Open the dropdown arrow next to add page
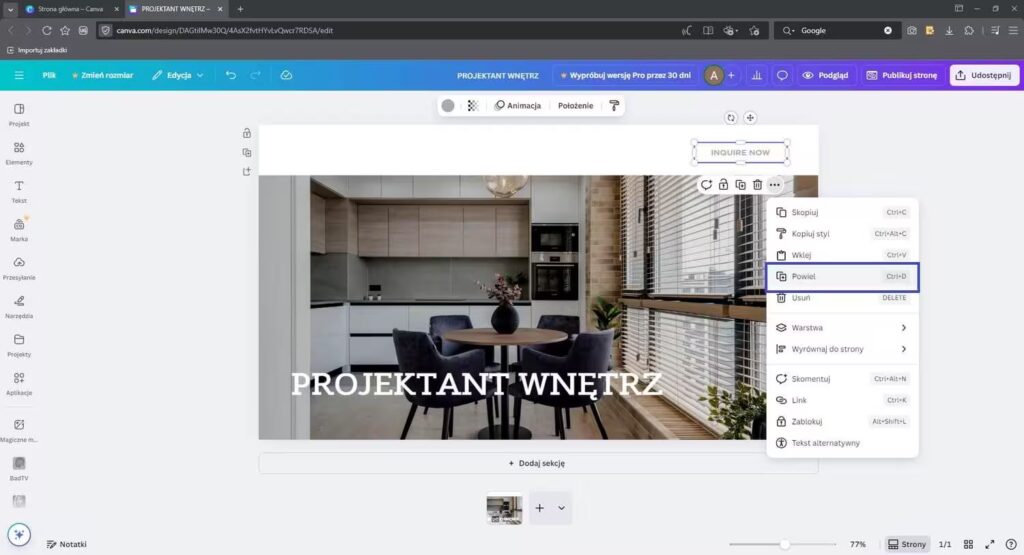 pyautogui.click(x=561, y=508)
